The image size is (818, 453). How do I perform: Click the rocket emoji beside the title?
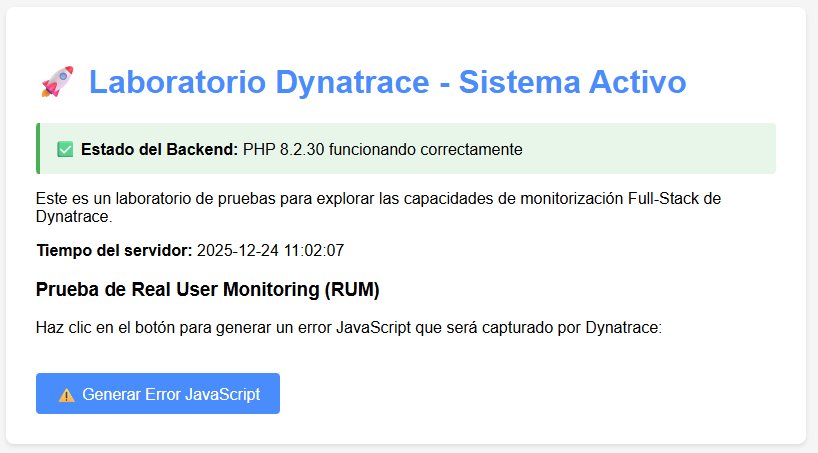[57, 83]
